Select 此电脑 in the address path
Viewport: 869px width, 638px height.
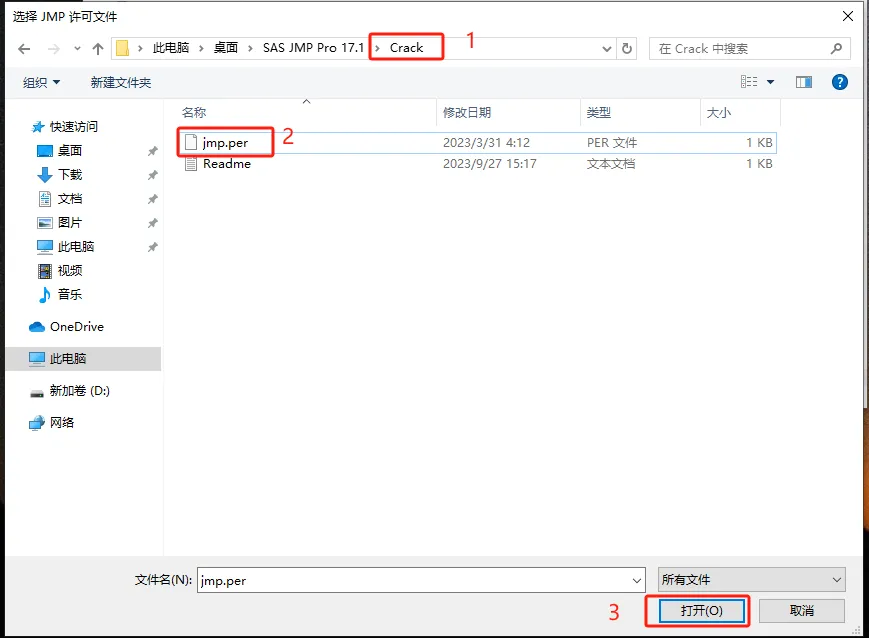point(171,48)
